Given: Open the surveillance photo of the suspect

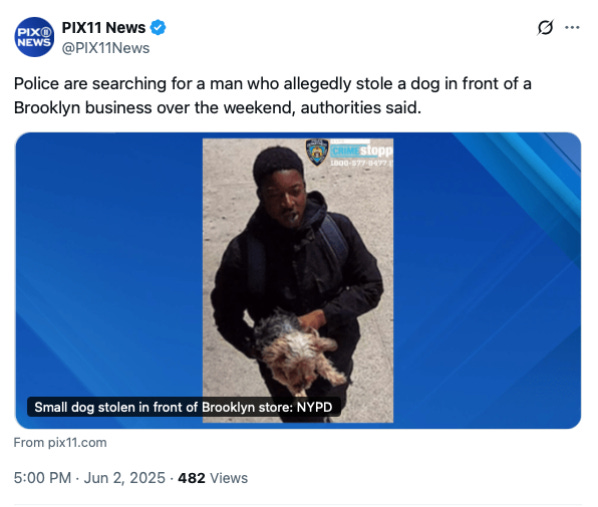Looking at the screenshot, I should click(298, 280).
